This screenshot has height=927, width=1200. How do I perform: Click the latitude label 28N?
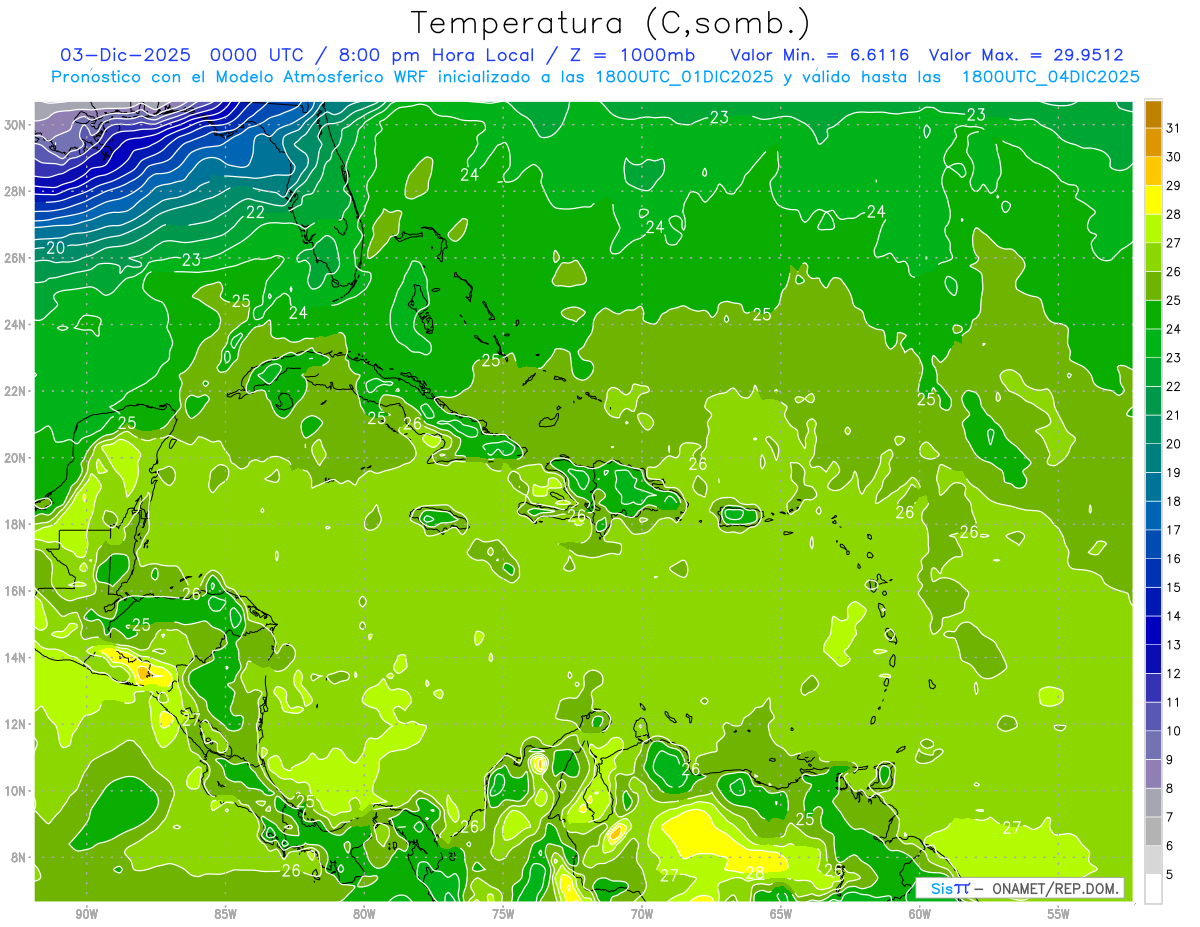(x=15, y=191)
